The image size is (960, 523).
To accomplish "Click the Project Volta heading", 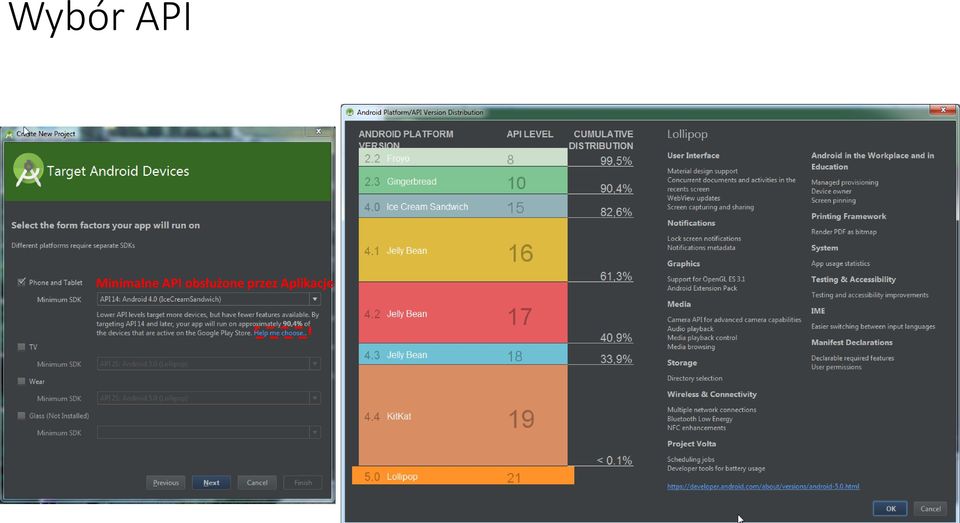I will (x=691, y=443).
